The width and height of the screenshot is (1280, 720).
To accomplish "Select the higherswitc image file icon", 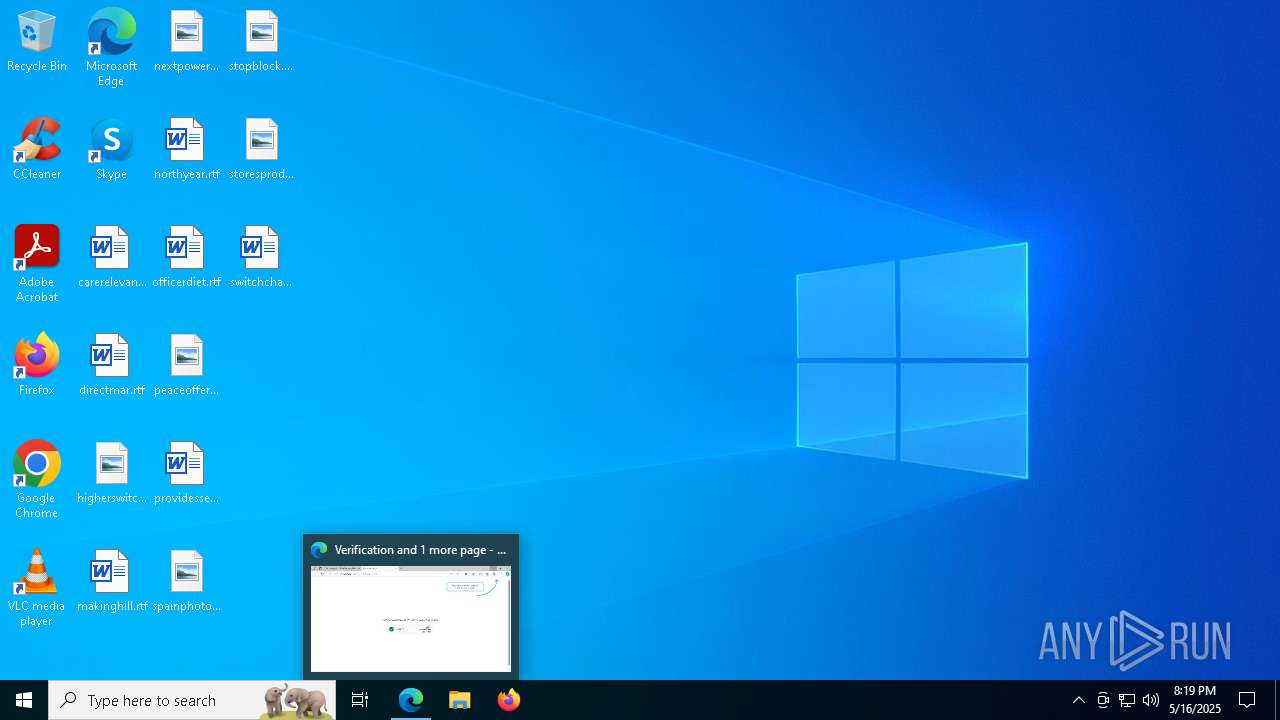I will click(x=111, y=474).
